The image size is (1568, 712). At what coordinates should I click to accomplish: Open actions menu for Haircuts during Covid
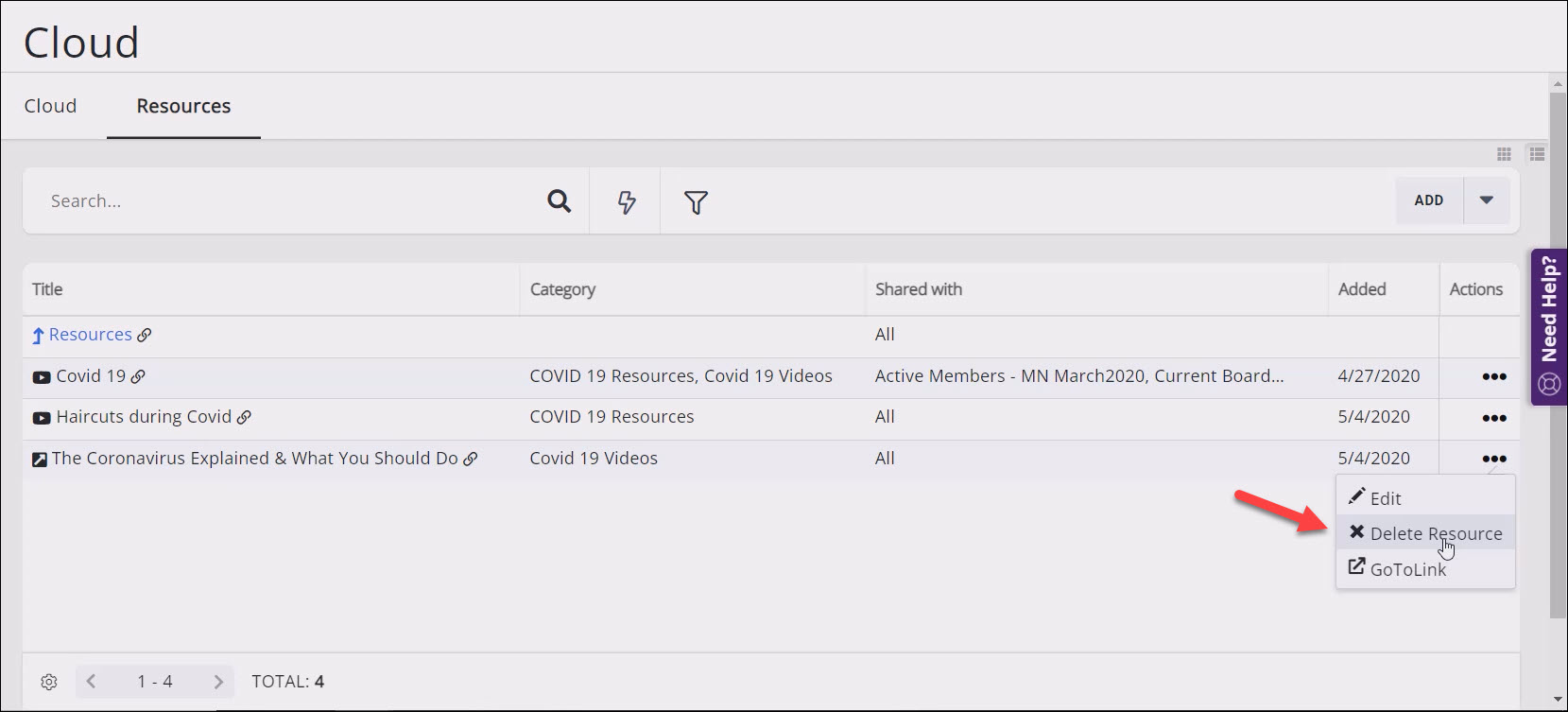point(1493,418)
